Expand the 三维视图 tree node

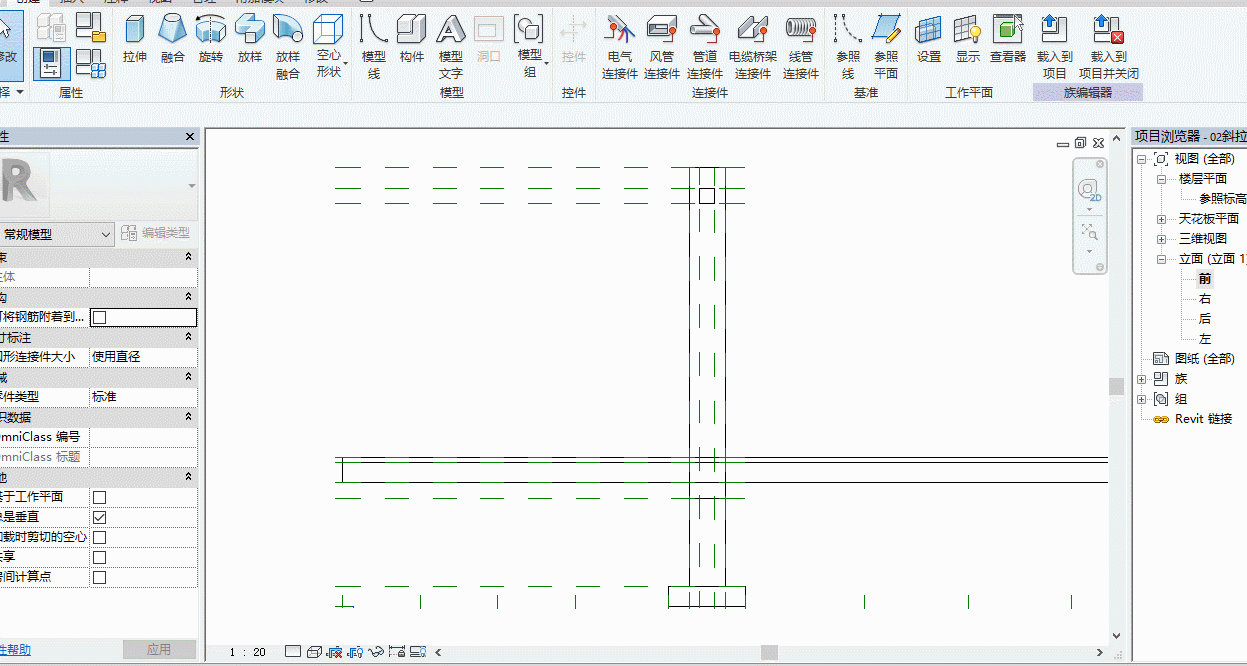(x=1161, y=239)
